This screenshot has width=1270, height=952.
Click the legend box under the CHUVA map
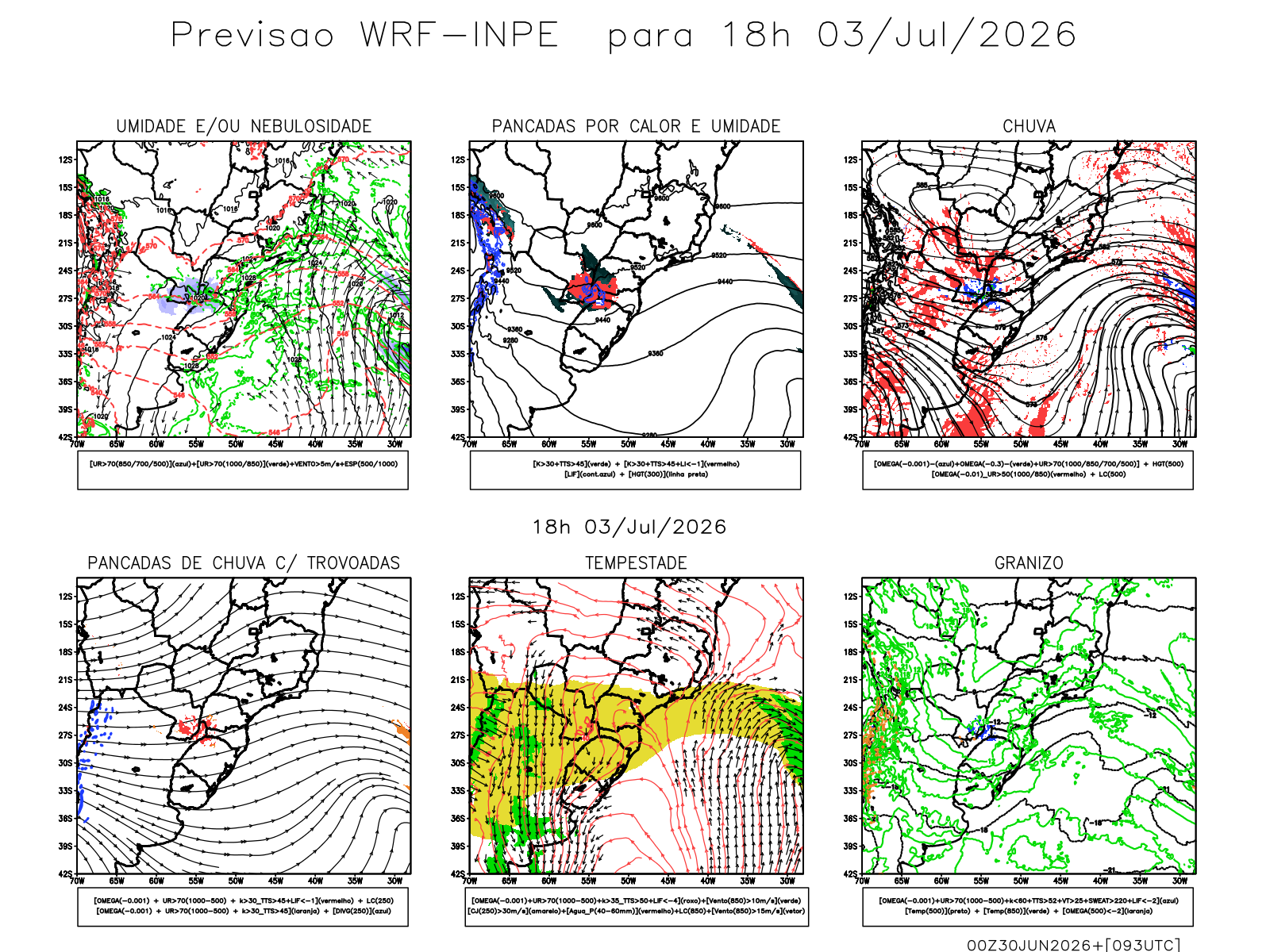click(x=1028, y=470)
